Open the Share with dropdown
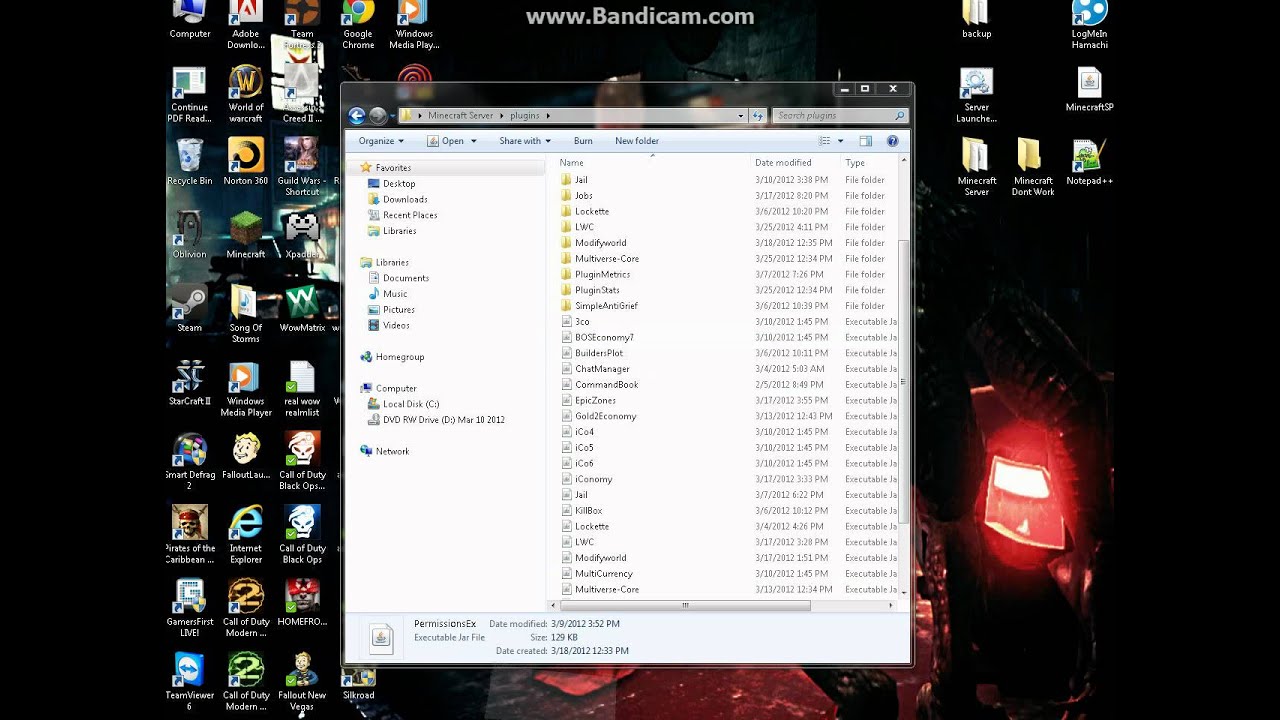The width and height of the screenshot is (1280, 720). 525,141
